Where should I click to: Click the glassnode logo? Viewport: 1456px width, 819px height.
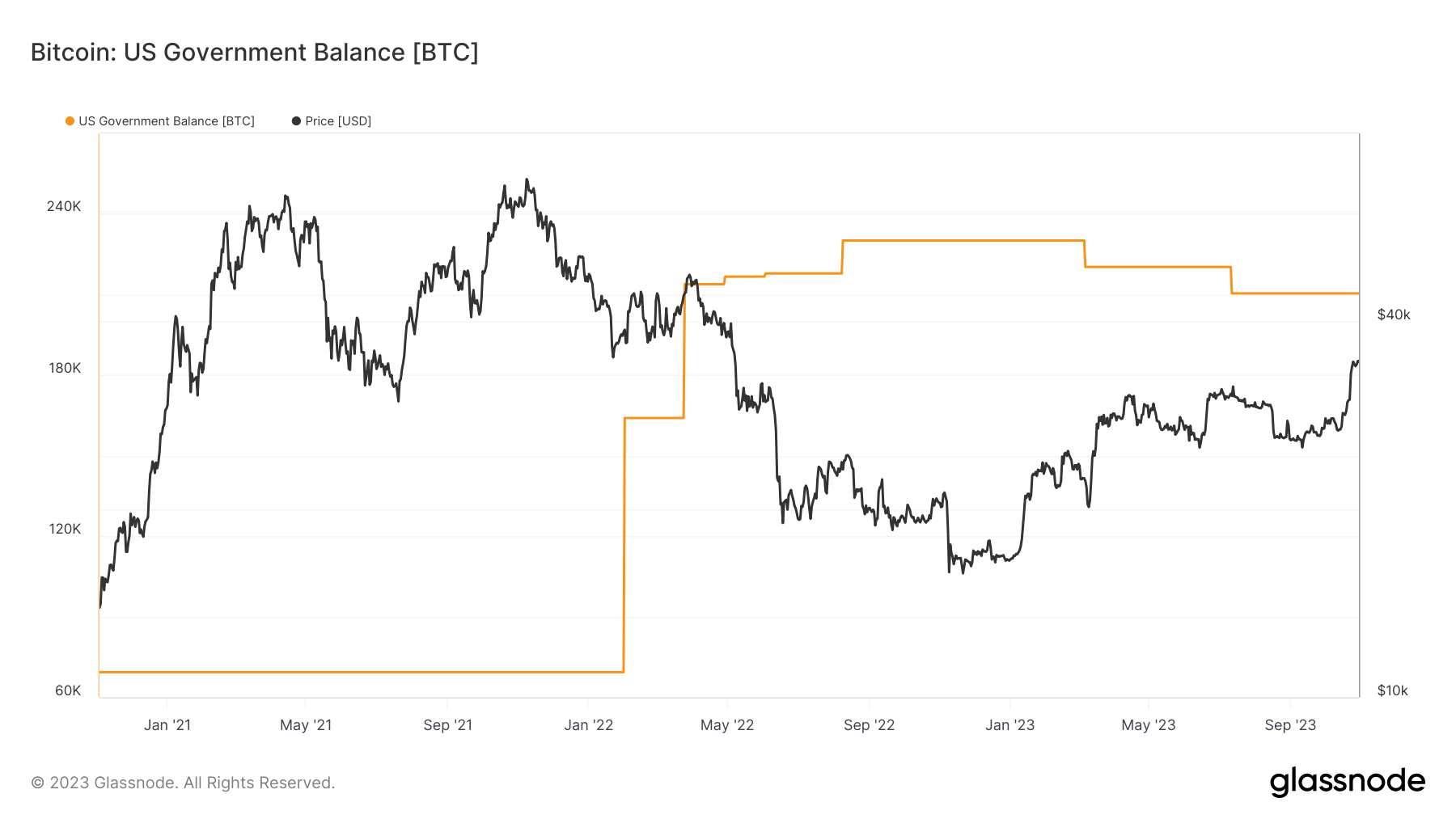(1347, 782)
